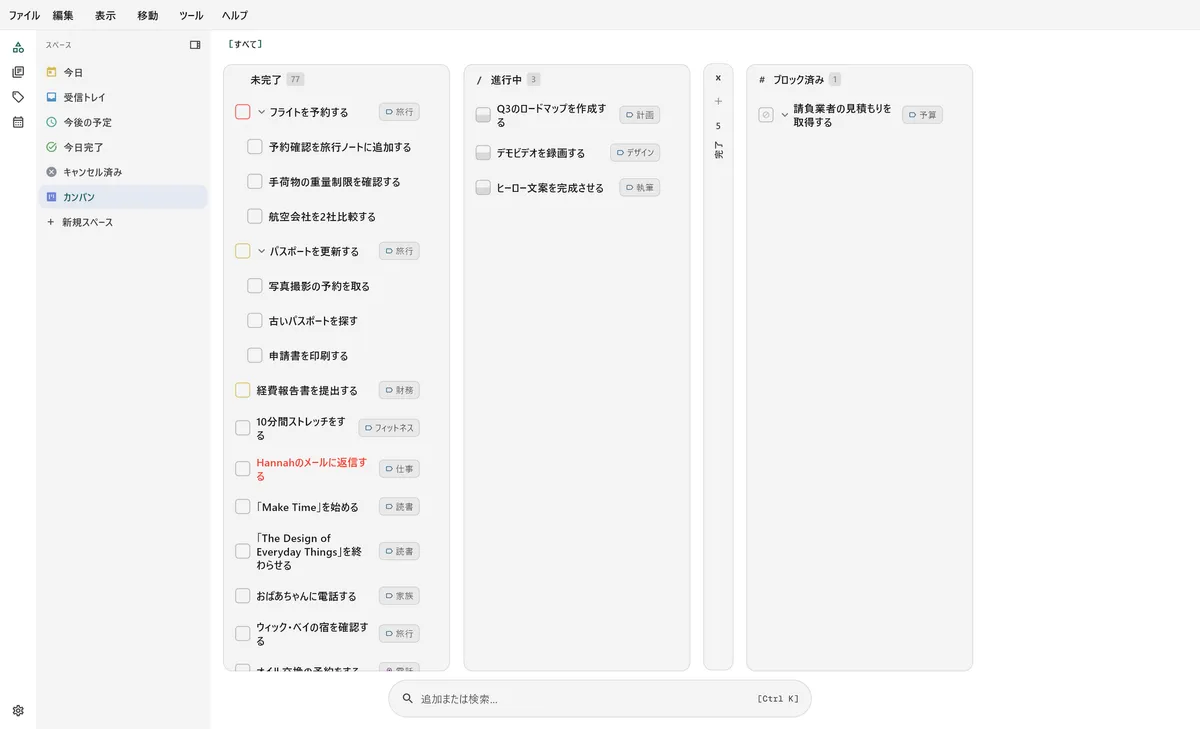Click the search magnifier icon in the bottom bar
1200x729 pixels.
point(407,699)
